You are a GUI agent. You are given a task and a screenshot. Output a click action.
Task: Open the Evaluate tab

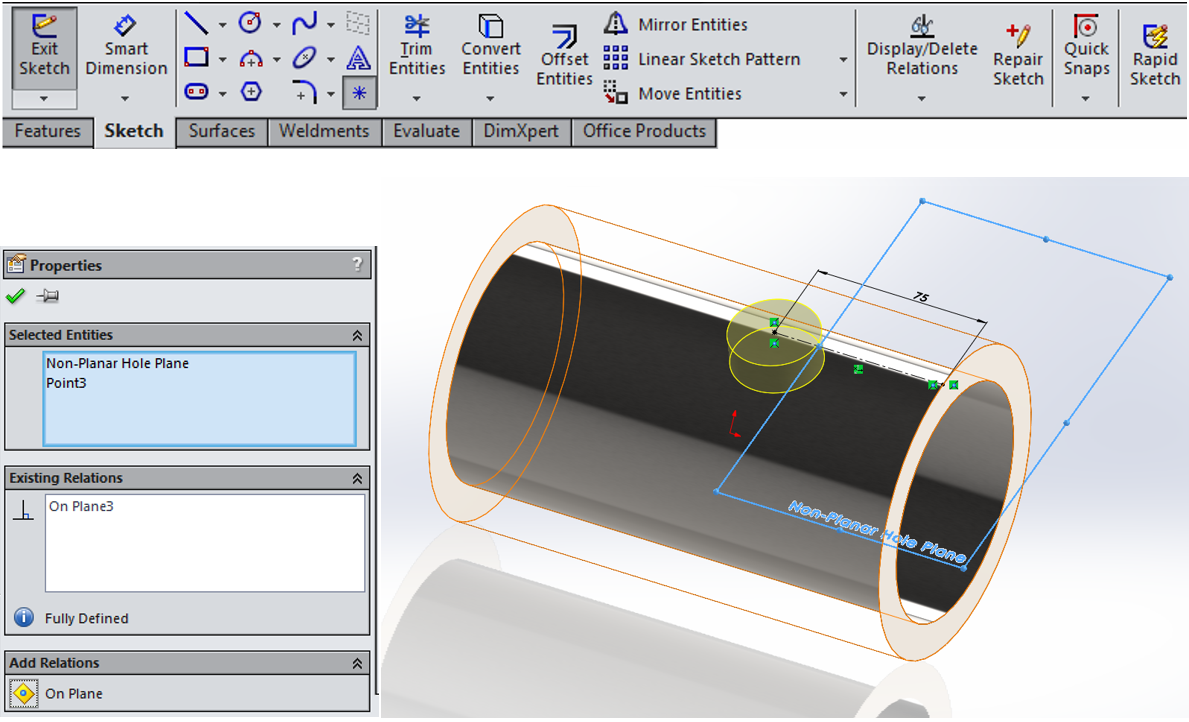point(426,131)
